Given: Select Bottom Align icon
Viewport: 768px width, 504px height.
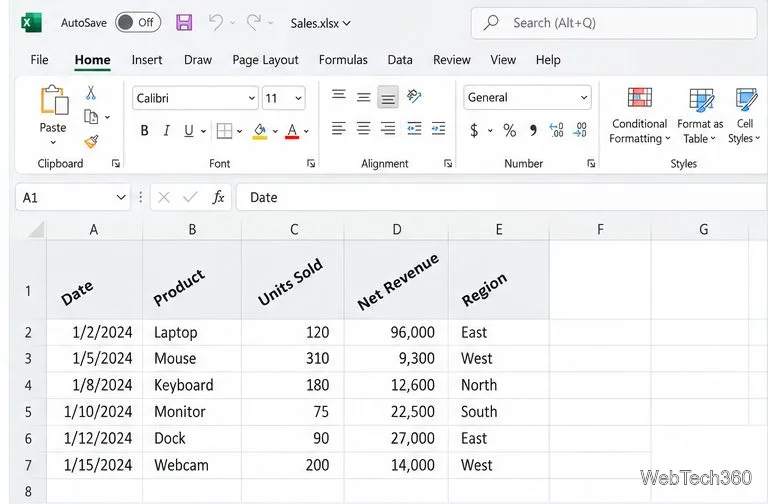Looking at the screenshot, I should pyautogui.click(x=388, y=97).
